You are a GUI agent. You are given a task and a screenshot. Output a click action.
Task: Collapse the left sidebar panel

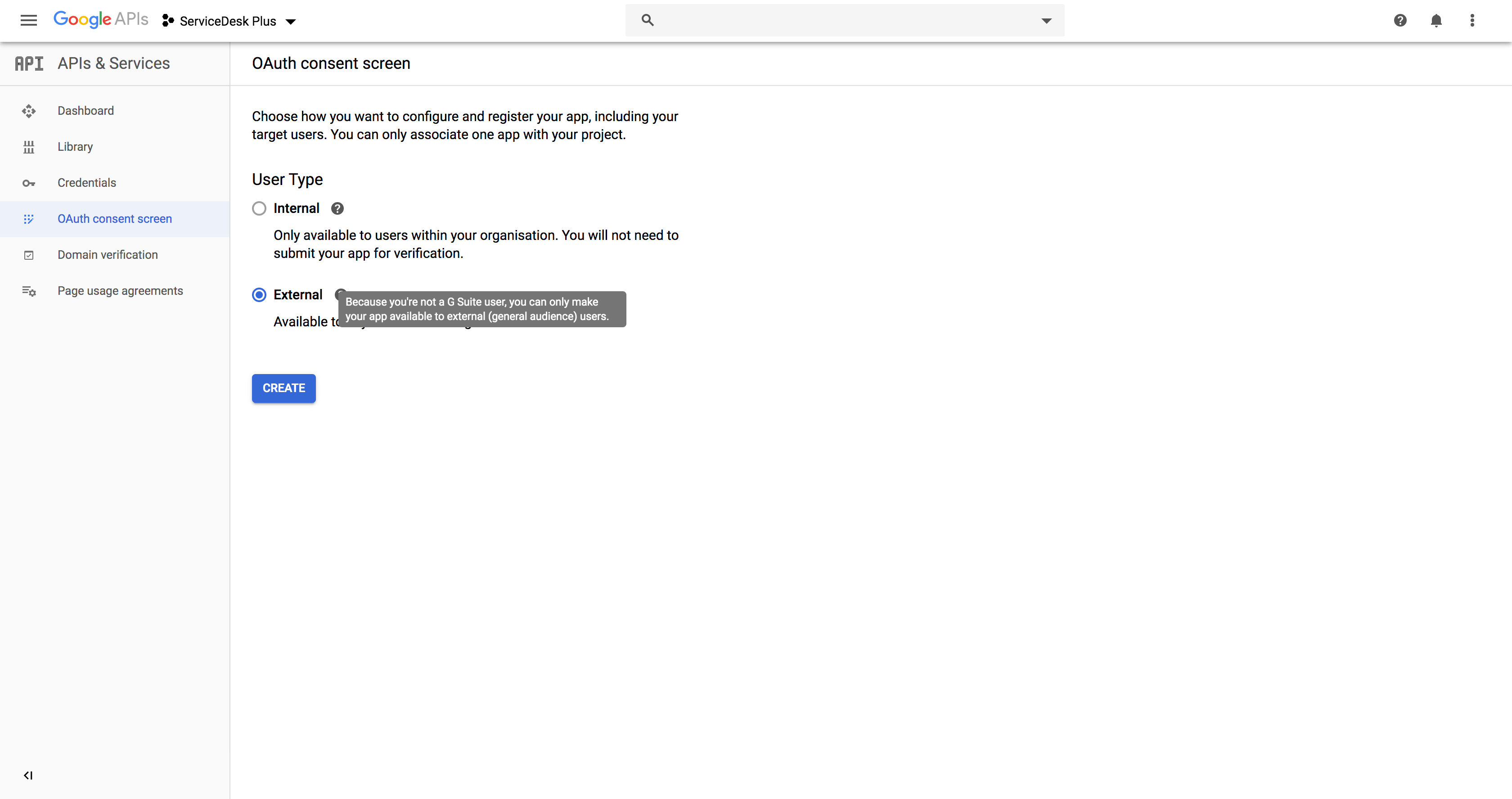[x=28, y=775]
